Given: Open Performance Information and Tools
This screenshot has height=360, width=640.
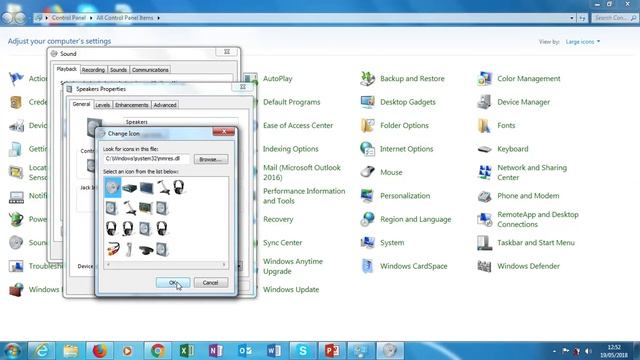Looking at the screenshot, I should click(x=304, y=196).
